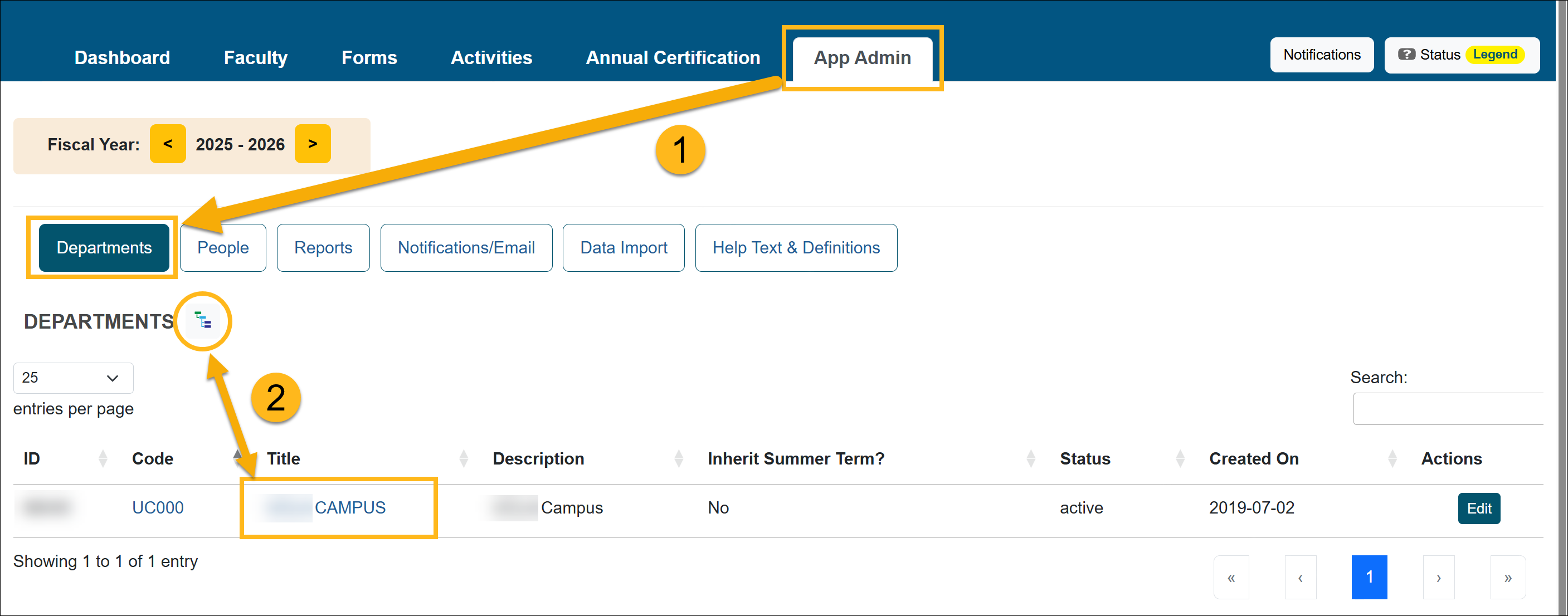This screenshot has height=616, width=1568.
Task: Open the department hierarchy tree icon
Action: coord(203,320)
